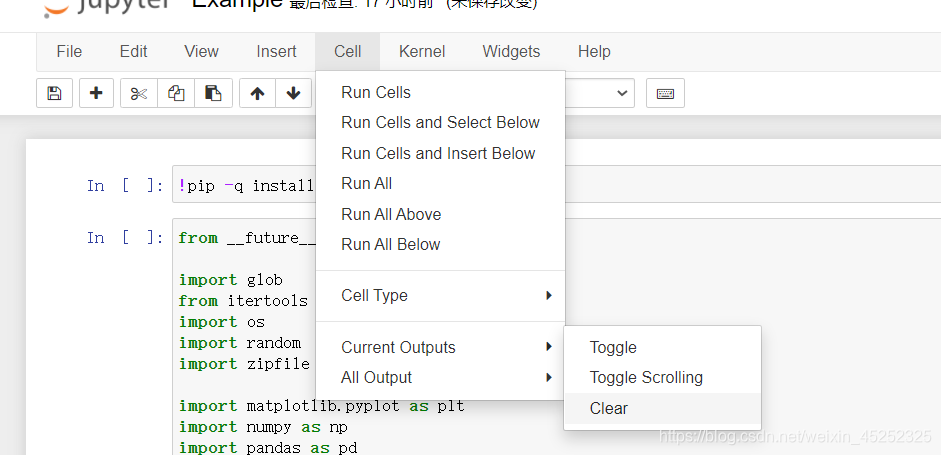941x455 pixels.
Task: Click the 'import numpy as np' line
Action: point(263,427)
